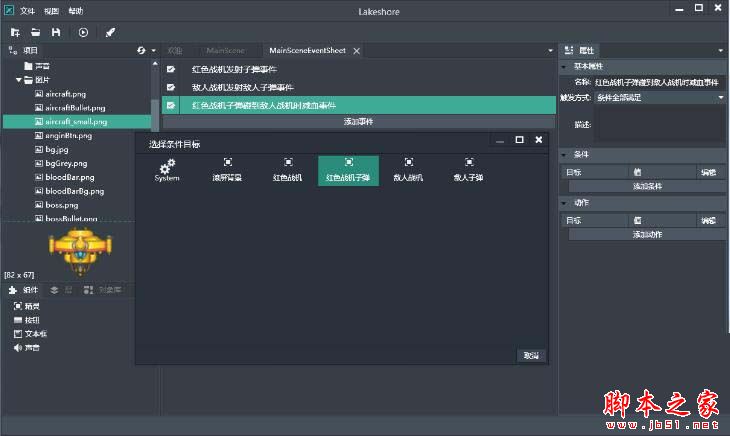
Task: Toggle checkbox for 敌人战机发射敌人子弹事件
Action: tap(171, 87)
